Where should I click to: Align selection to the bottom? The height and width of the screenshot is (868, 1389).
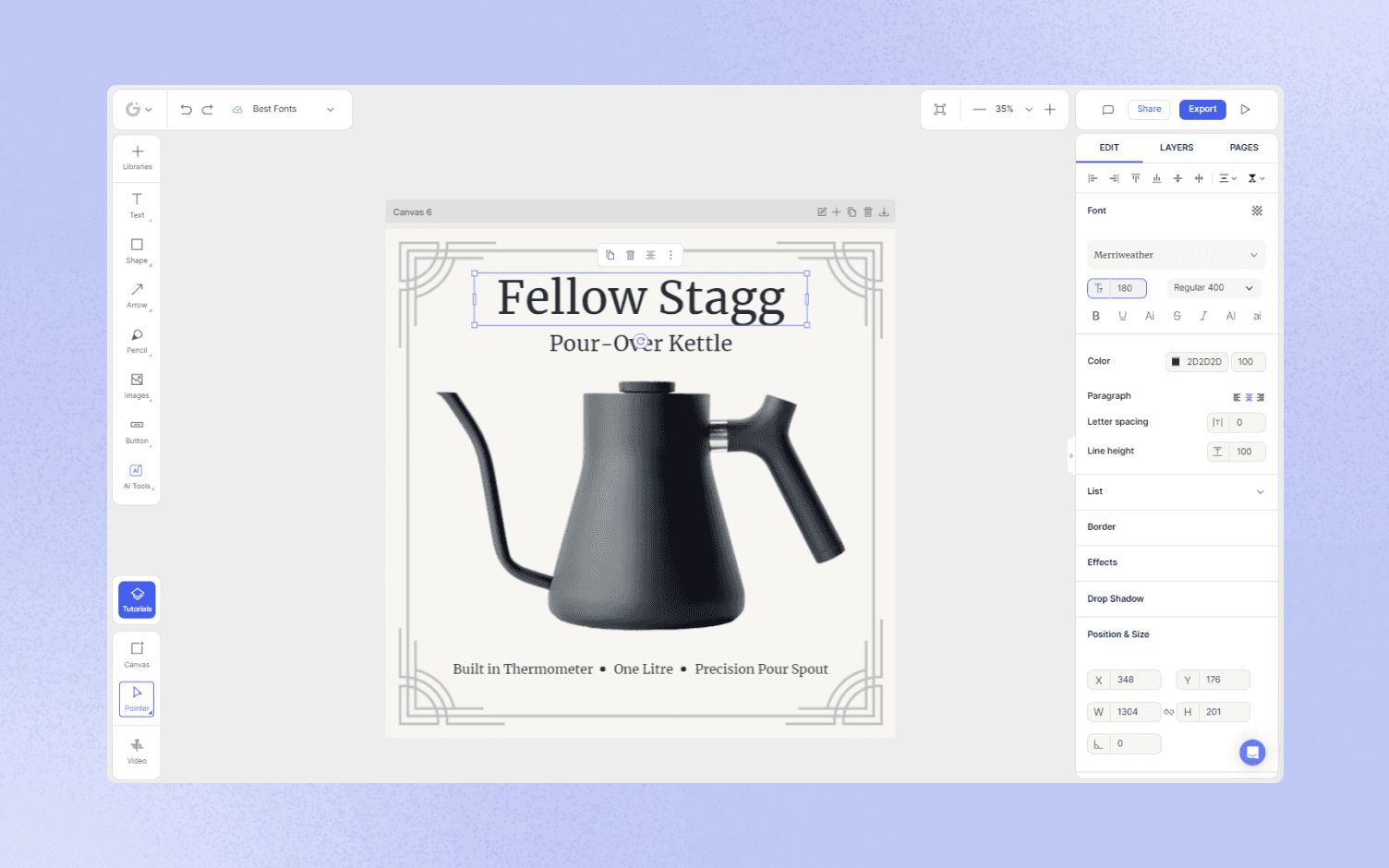pyautogui.click(x=1156, y=178)
